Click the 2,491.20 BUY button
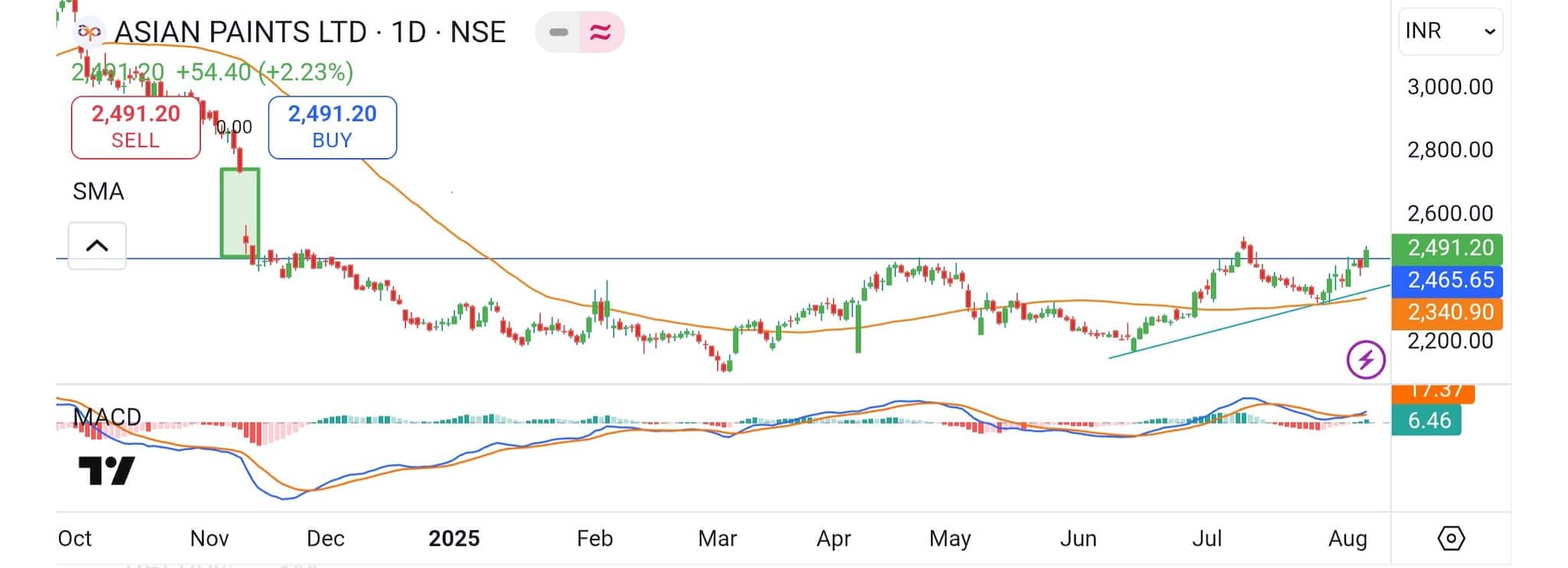The width and height of the screenshot is (1568, 568). pyautogui.click(x=332, y=127)
